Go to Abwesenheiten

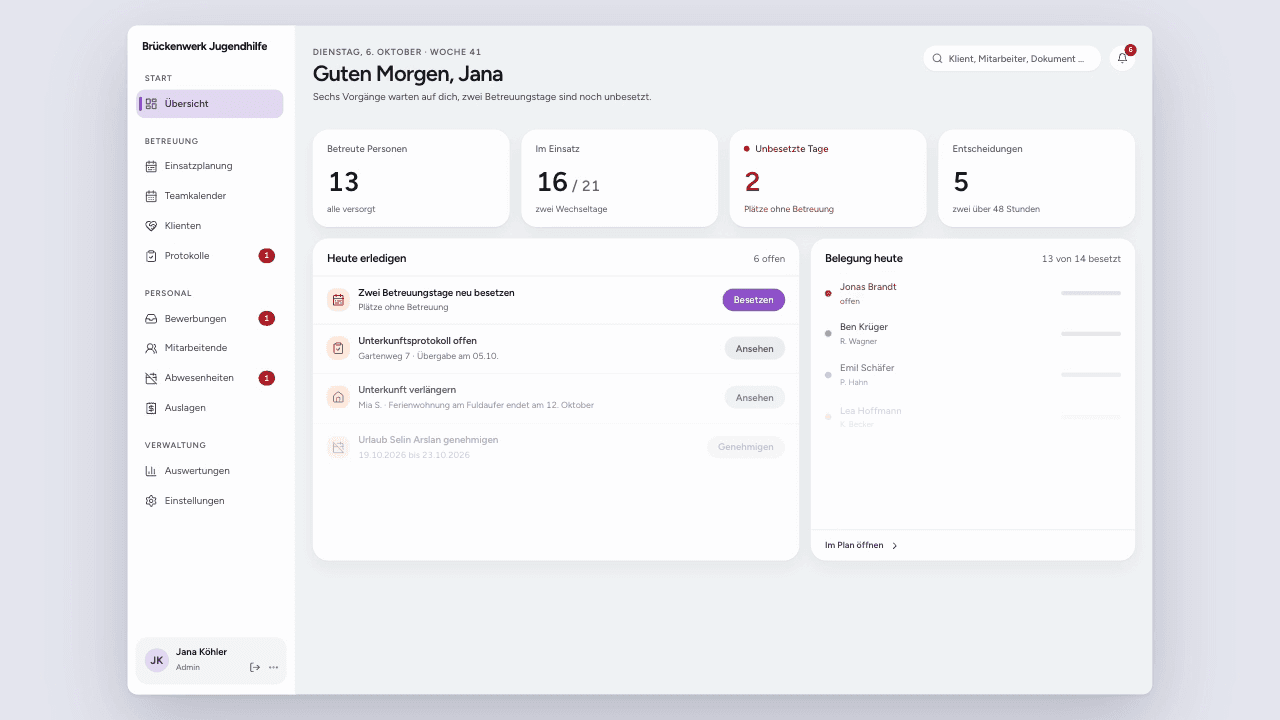[x=210, y=378]
